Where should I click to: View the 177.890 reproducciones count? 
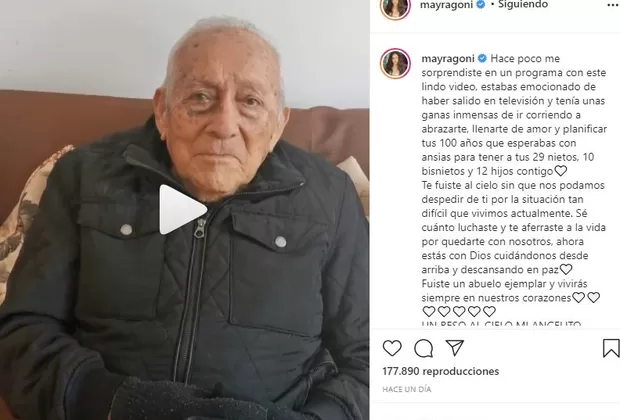click(x=440, y=371)
